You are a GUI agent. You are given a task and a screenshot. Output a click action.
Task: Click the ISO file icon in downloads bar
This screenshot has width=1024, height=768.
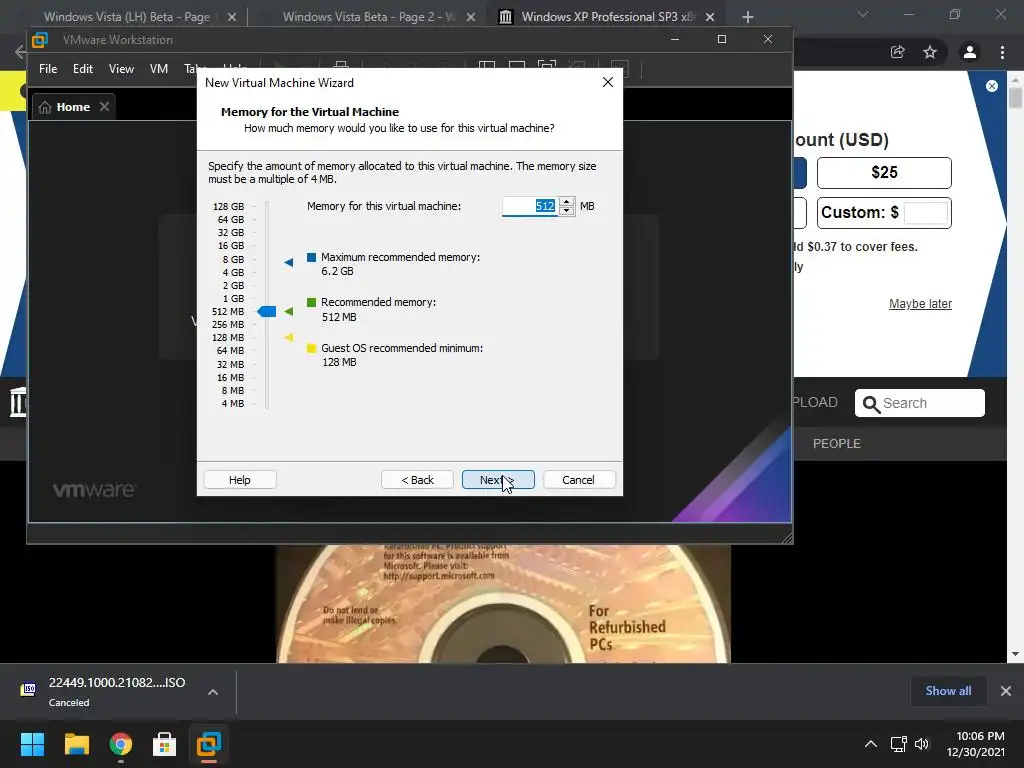pos(29,690)
